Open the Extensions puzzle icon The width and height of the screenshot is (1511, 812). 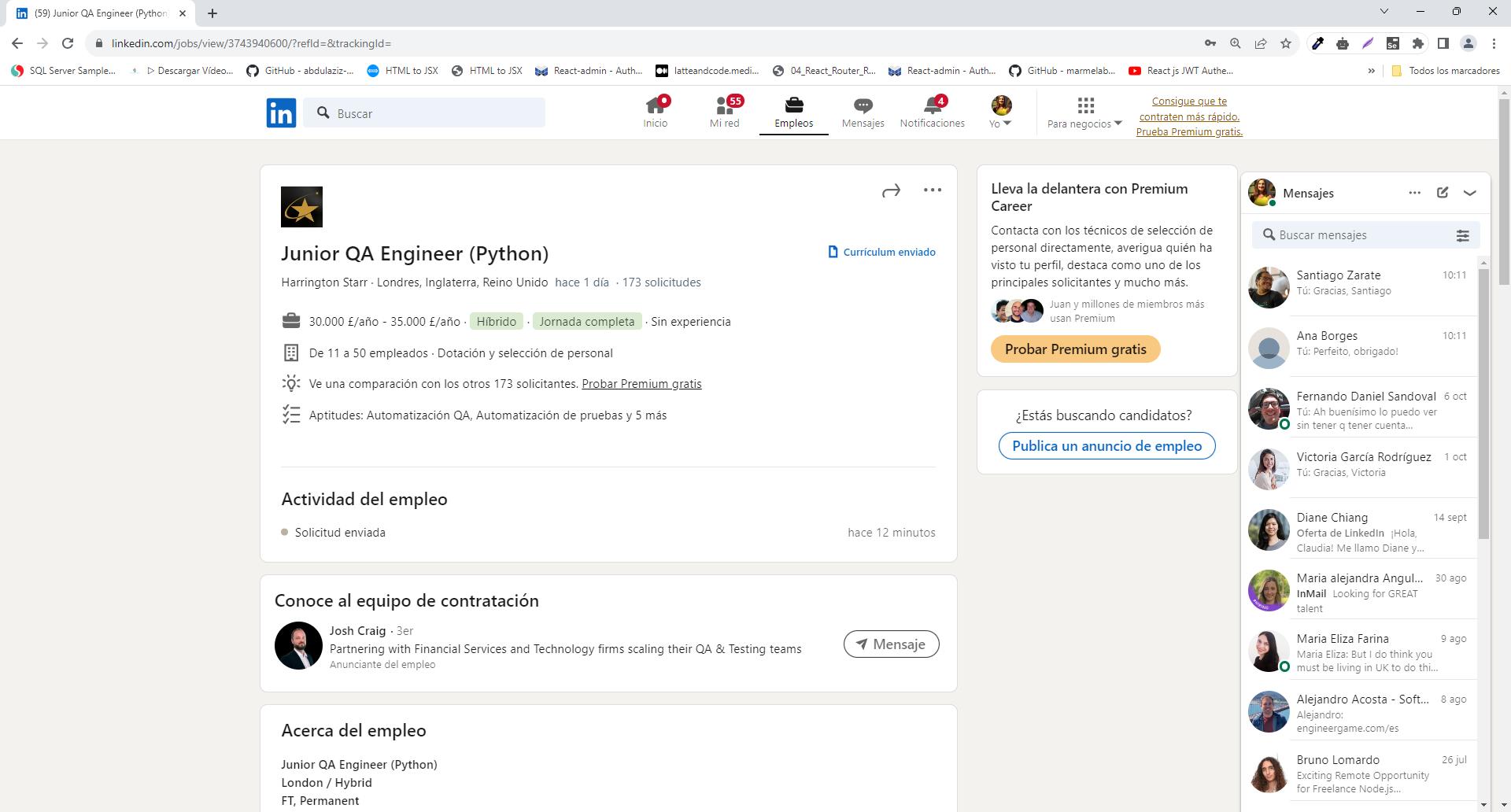pos(1418,43)
